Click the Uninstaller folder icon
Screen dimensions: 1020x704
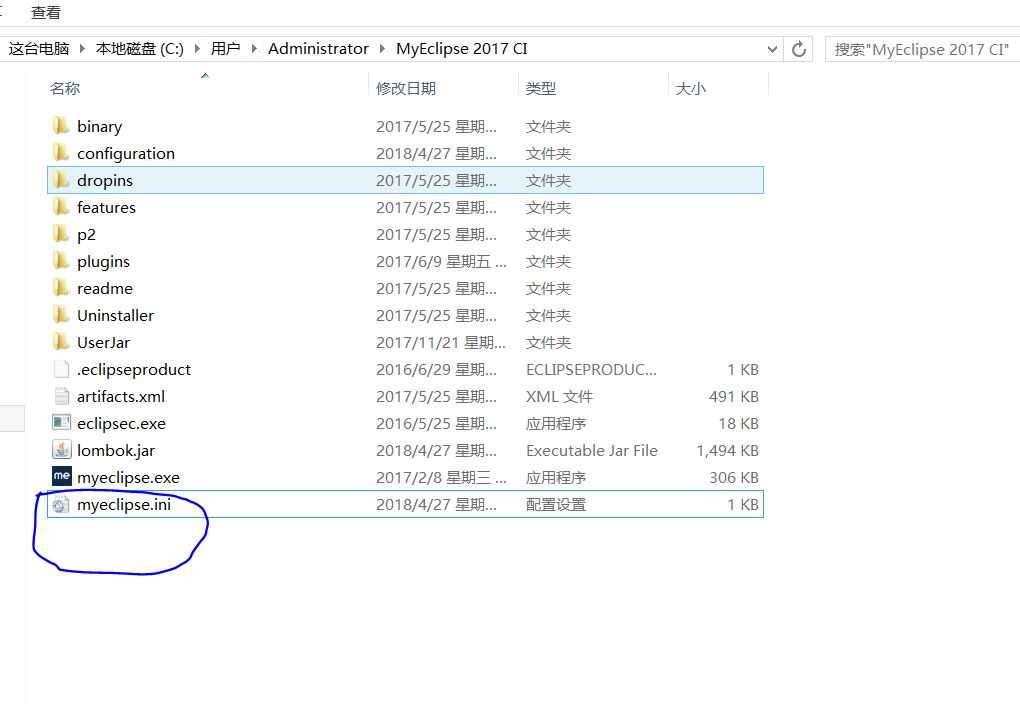click(60, 315)
